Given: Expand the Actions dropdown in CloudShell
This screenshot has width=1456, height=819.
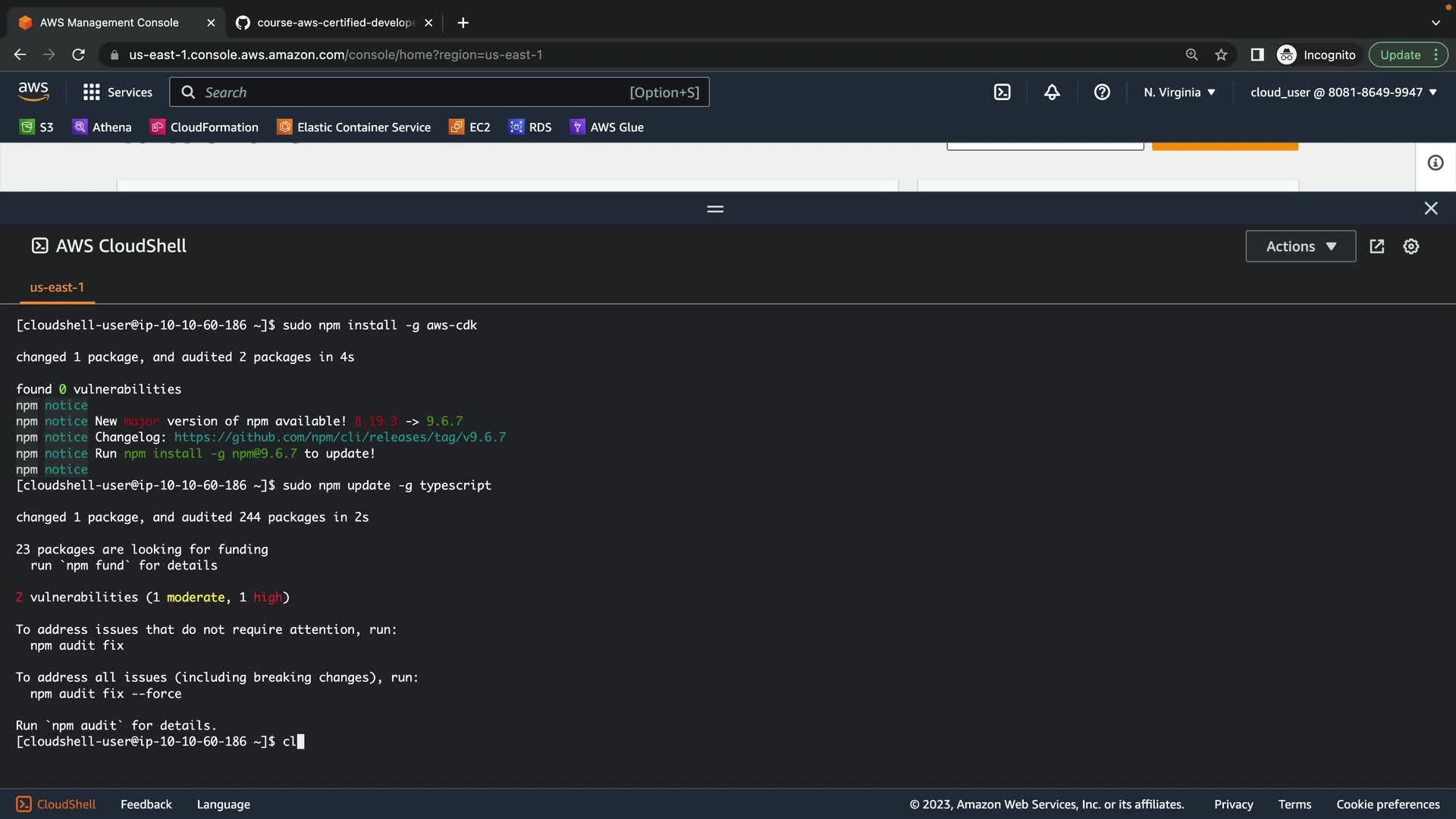Looking at the screenshot, I should point(1300,246).
